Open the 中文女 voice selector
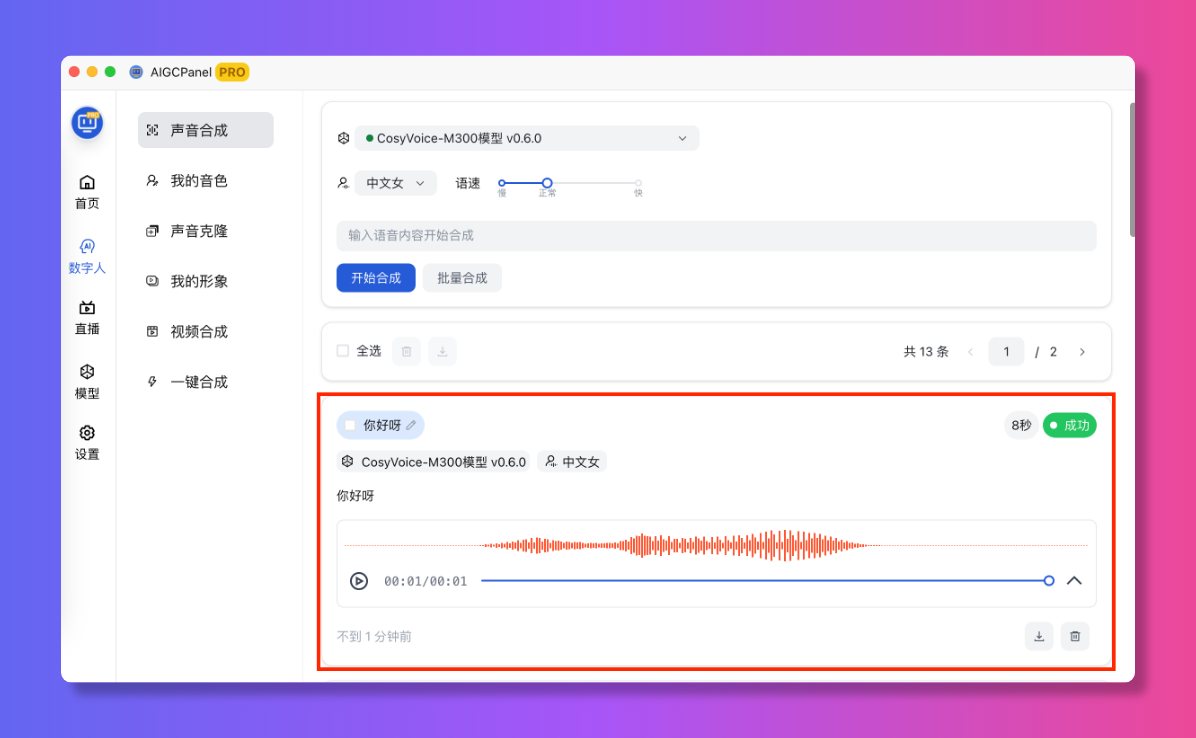 click(x=395, y=184)
